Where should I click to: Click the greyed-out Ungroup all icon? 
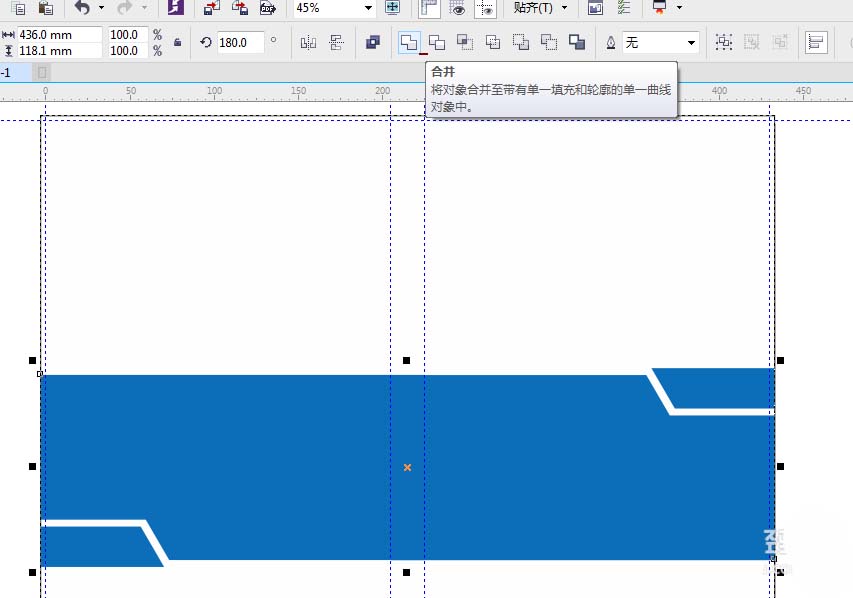pyautogui.click(x=780, y=42)
